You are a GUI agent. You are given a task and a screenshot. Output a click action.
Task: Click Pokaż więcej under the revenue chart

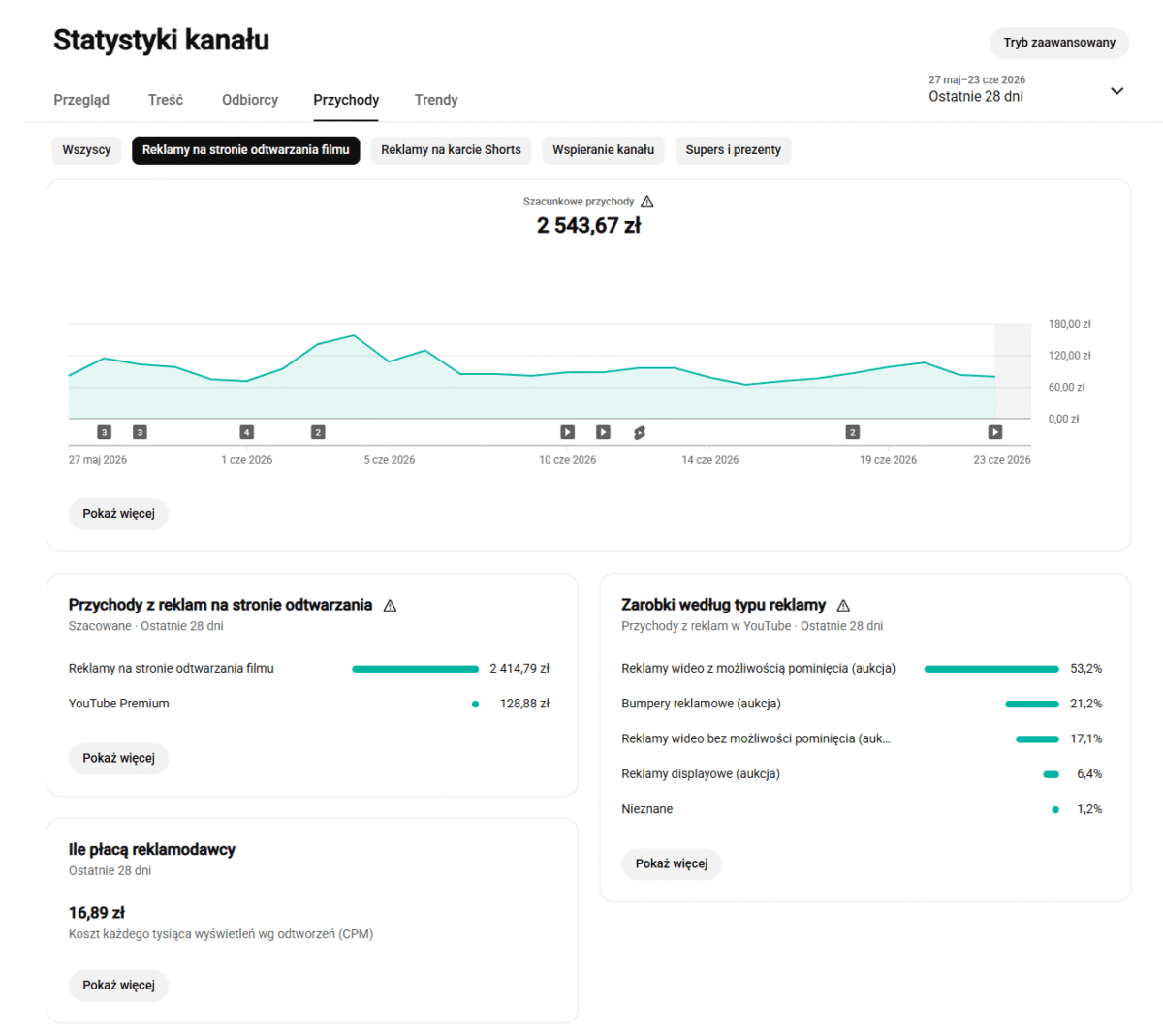point(118,514)
